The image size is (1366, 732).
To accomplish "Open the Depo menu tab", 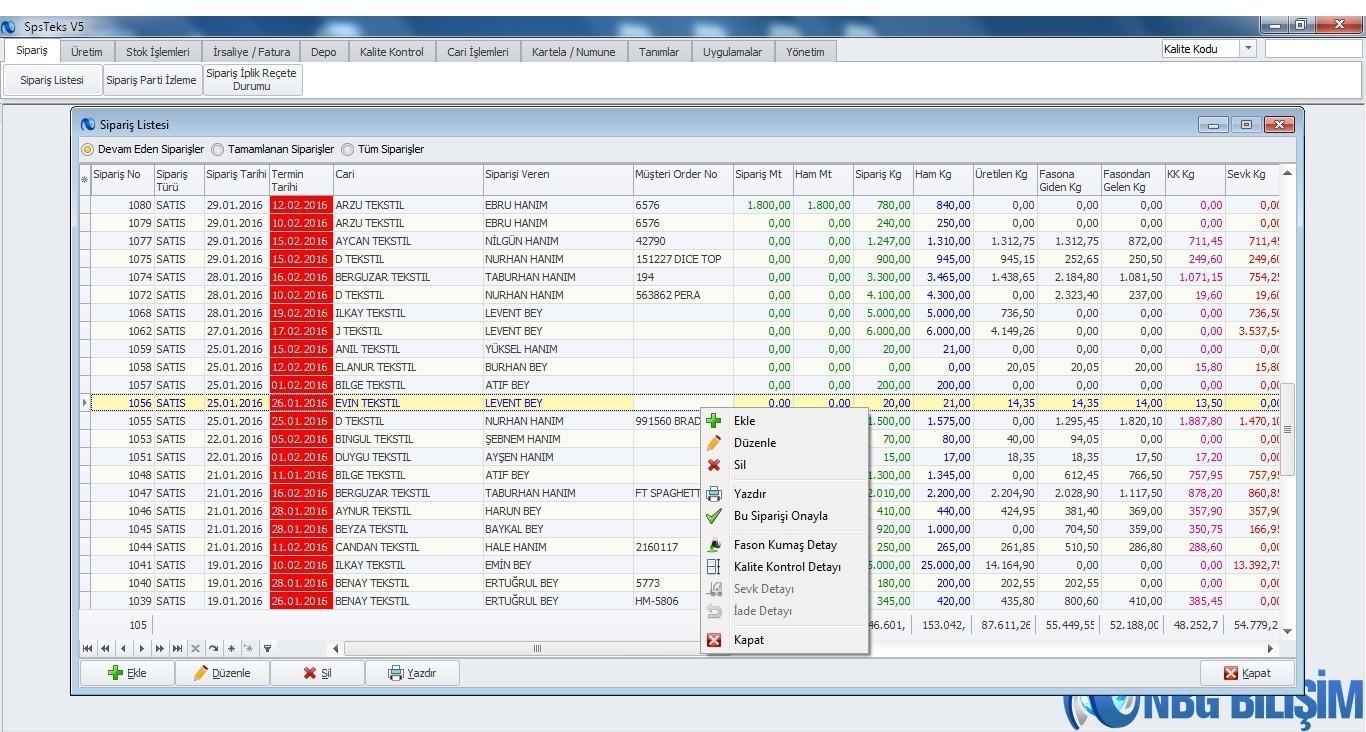I will point(323,52).
